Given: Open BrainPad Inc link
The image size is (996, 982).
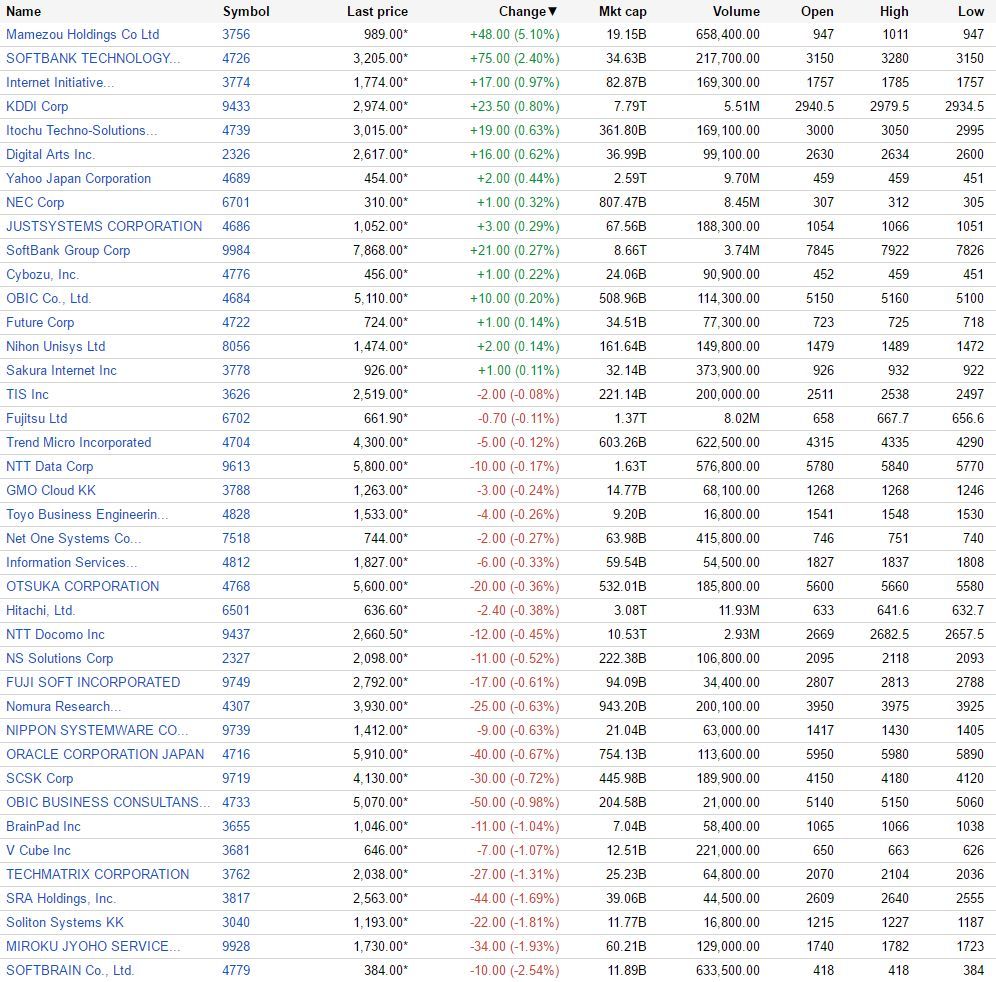Looking at the screenshot, I should point(43,826).
